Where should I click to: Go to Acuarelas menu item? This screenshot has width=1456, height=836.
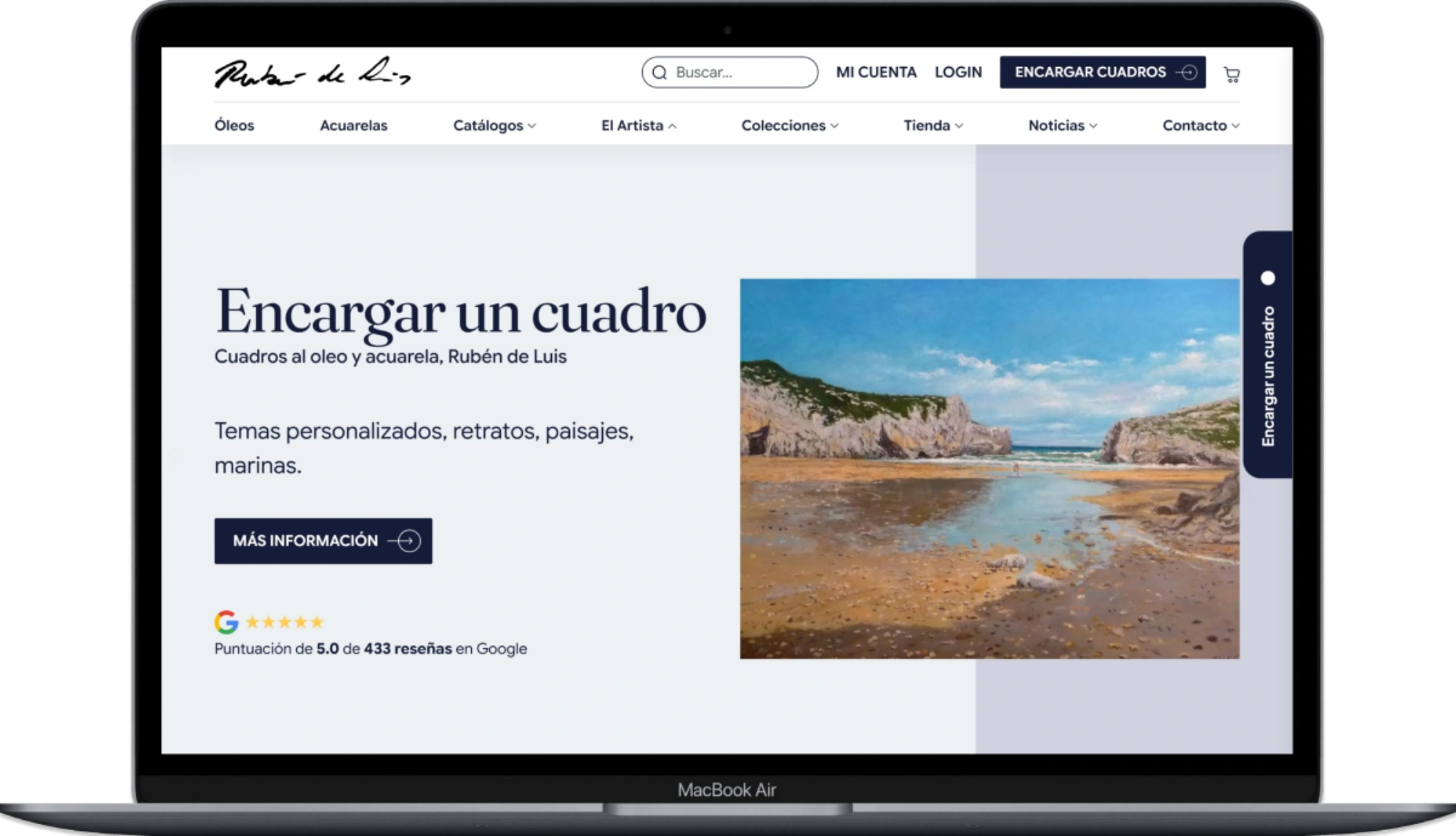[354, 125]
